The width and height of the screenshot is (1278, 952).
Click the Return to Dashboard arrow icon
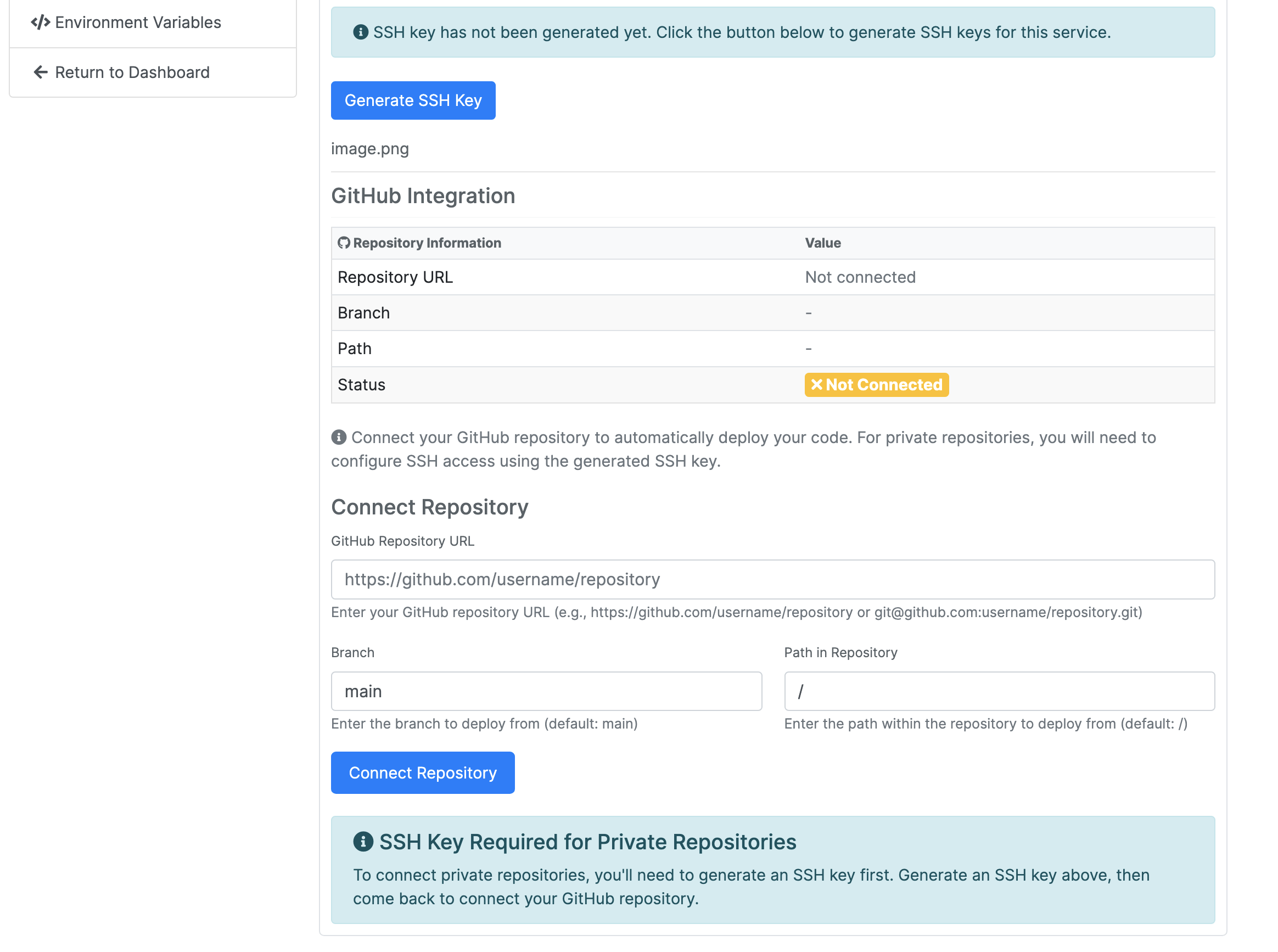[x=40, y=72]
